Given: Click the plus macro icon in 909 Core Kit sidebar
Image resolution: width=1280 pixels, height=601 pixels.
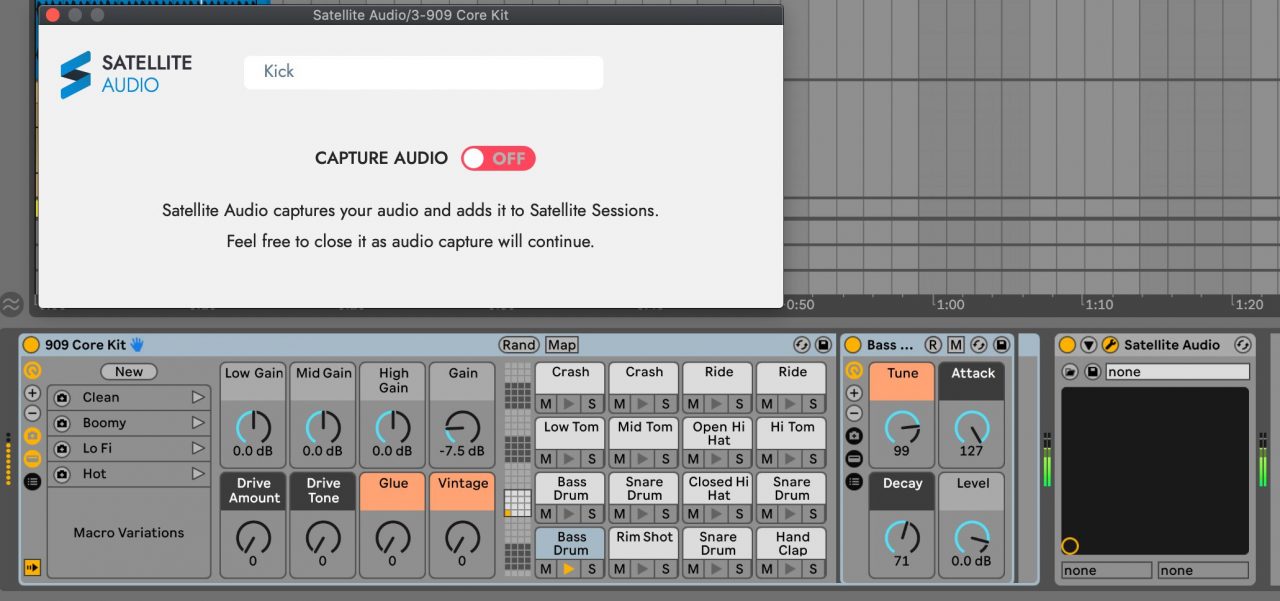Looking at the screenshot, I should [x=32, y=393].
